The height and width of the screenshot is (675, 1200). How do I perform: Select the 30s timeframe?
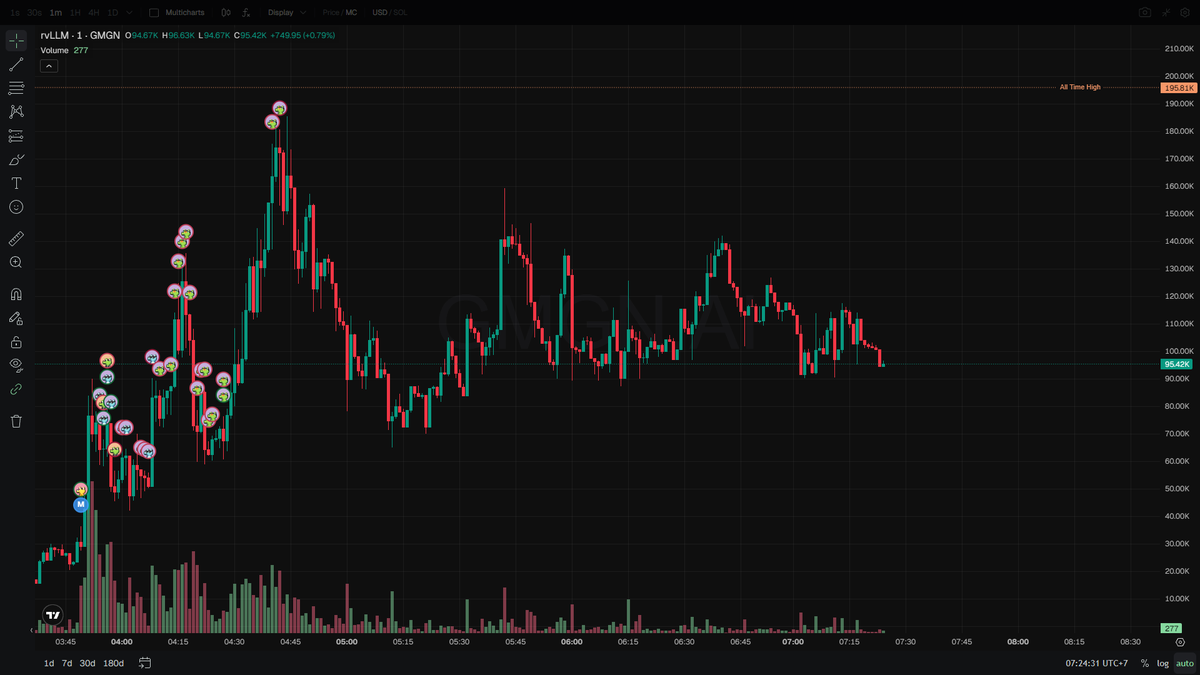click(x=35, y=12)
